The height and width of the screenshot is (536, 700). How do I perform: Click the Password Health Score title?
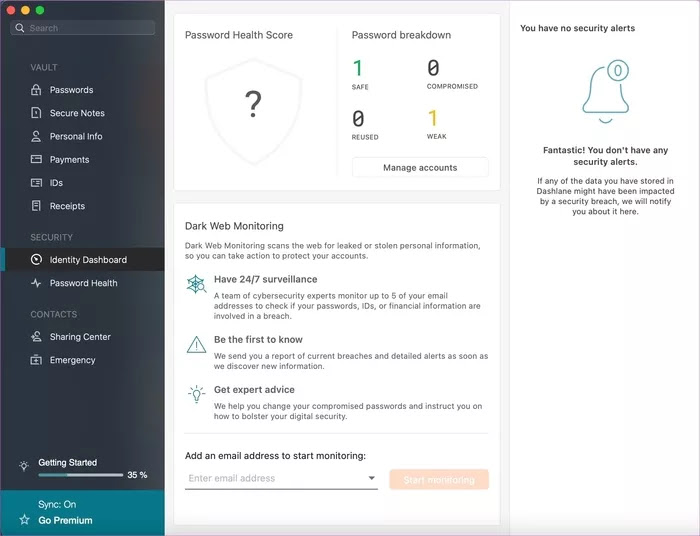point(239,35)
